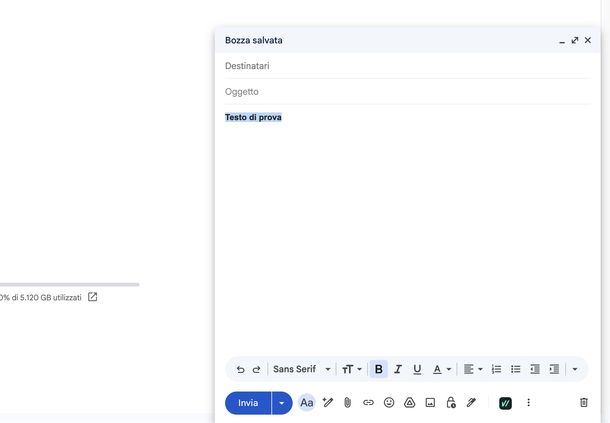Image resolution: width=610 pixels, height=423 pixels.
Task: Open more options three-dot menu
Action: [528, 403]
